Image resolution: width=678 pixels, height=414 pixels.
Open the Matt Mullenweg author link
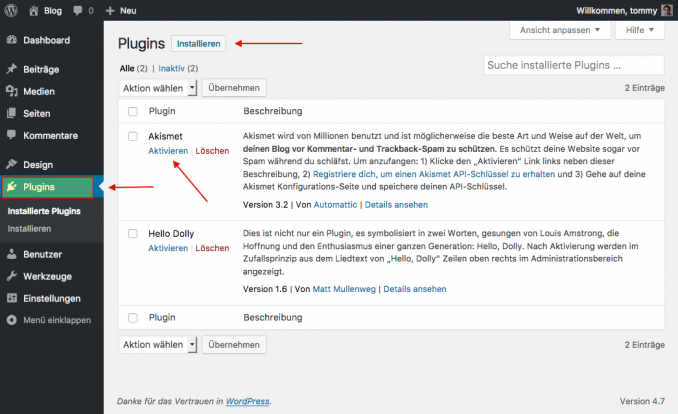pos(344,289)
